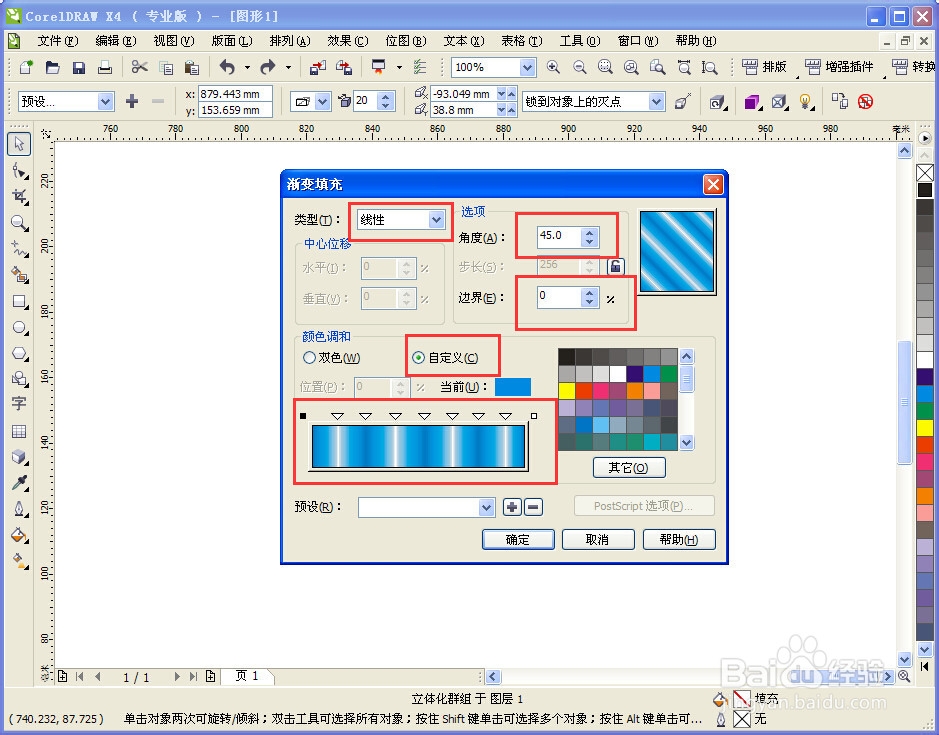Screen dimensions: 939x735
Task: Click the 取消 button
Action: (598, 539)
